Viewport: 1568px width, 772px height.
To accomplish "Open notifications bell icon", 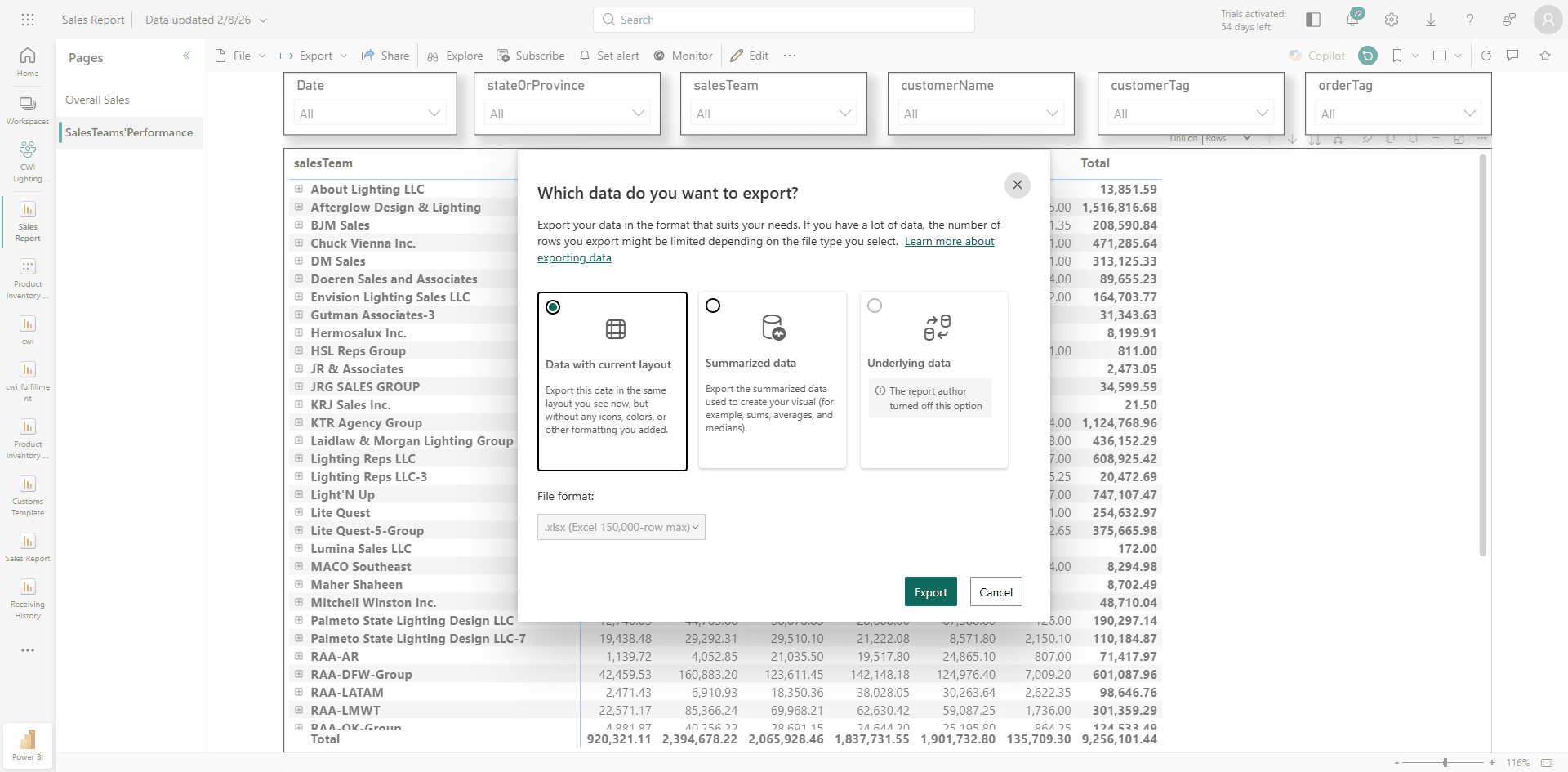I will point(1352,20).
